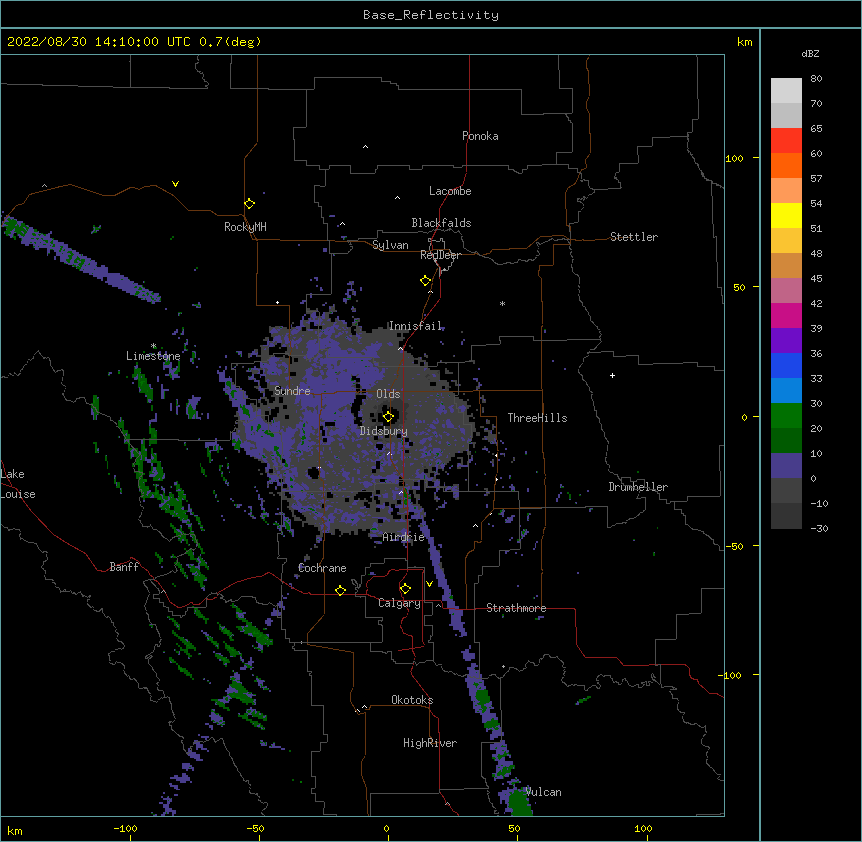Screen dimensions: 862x842
Task: Pick the dark green 20 dBZ legend swatch
Action: (786, 441)
